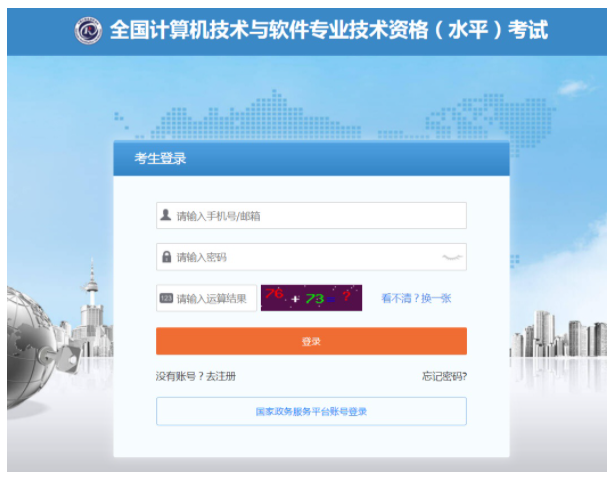The width and height of the screenshot is (616, 478).
Task: Click the red 76 in captcha image
Action: (274, 293)
